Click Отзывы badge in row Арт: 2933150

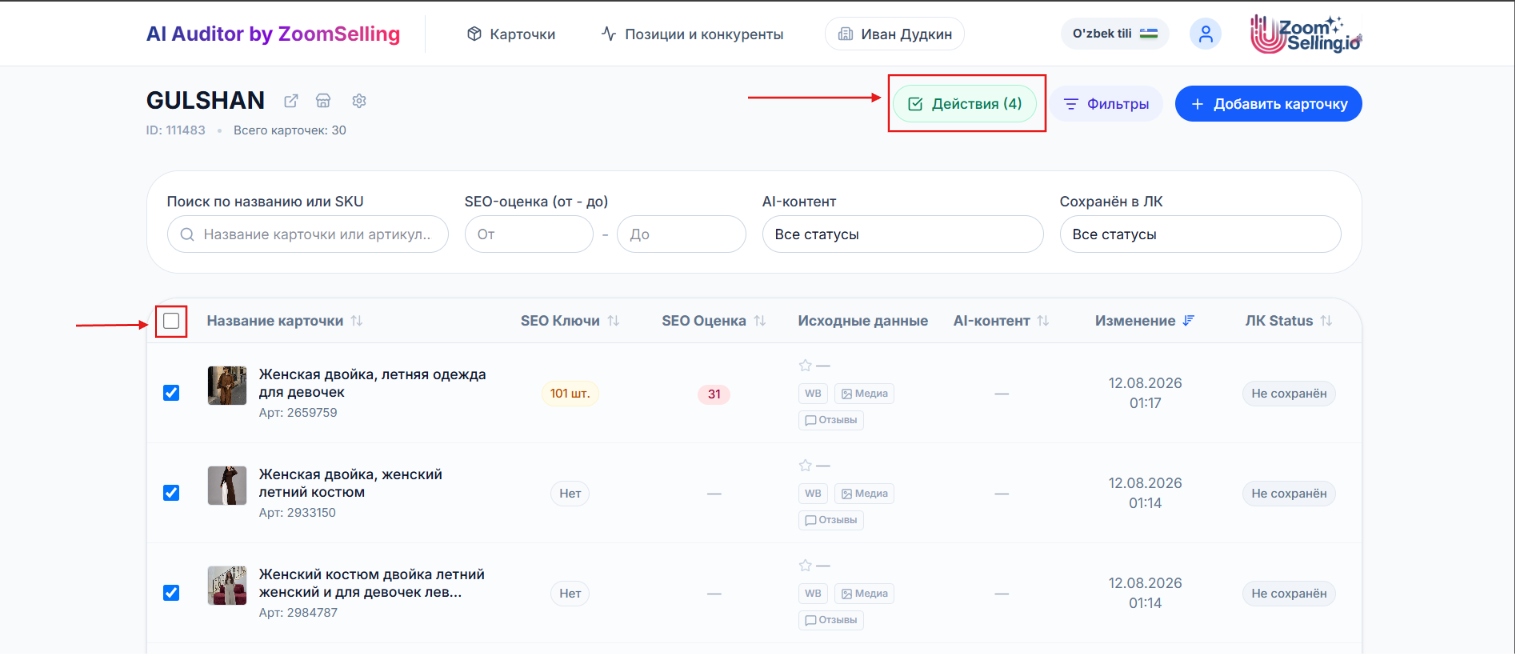click(x=831, y=520)
